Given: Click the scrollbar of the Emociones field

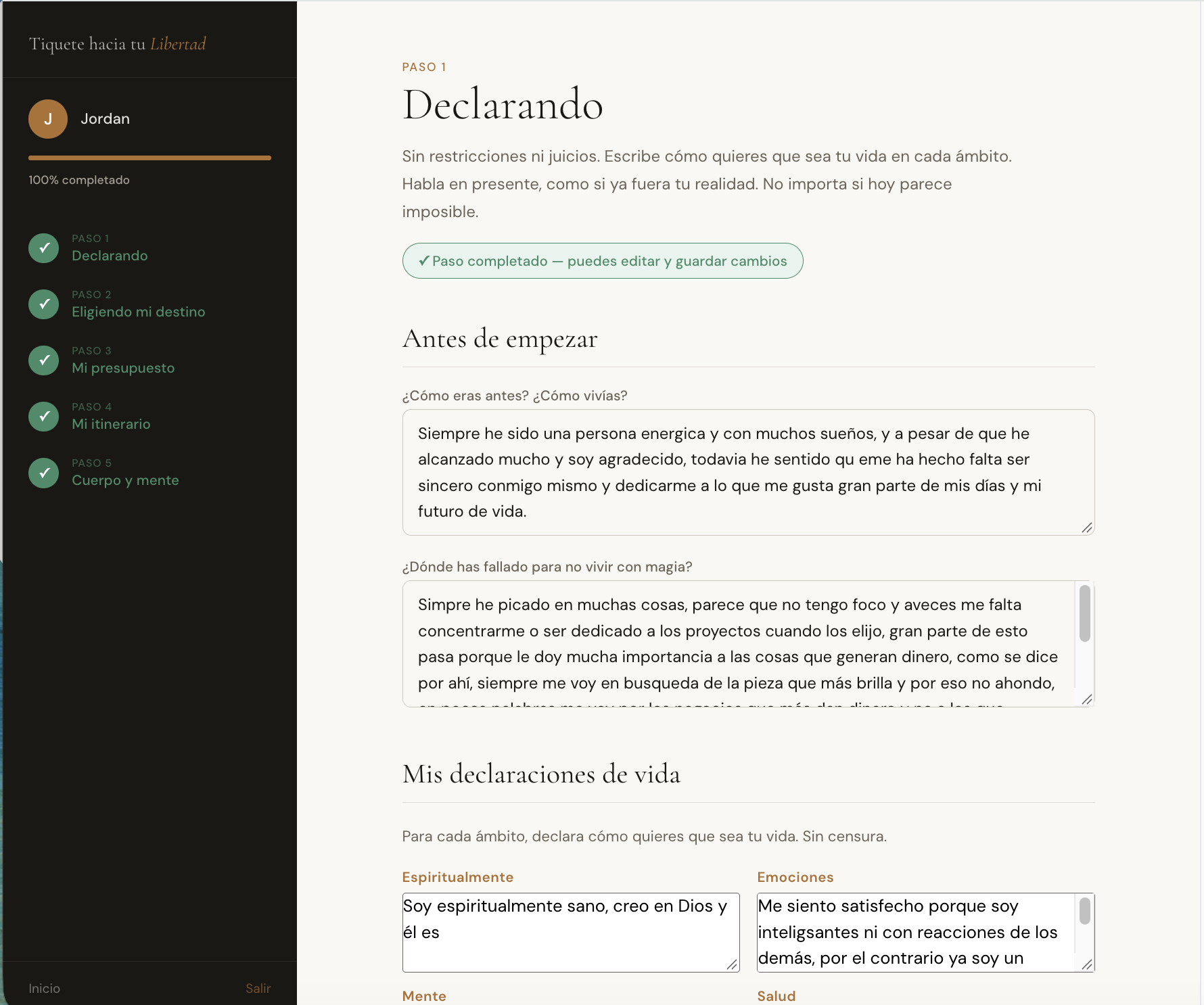Looking at the screenshot, I should coord(1085,910).
